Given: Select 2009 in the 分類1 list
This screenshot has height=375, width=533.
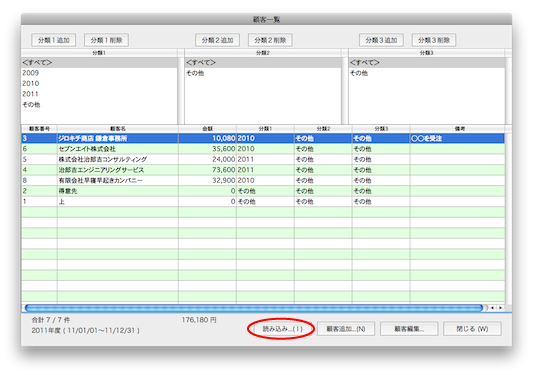Looking at the screenshot, I should coord(99,73).
